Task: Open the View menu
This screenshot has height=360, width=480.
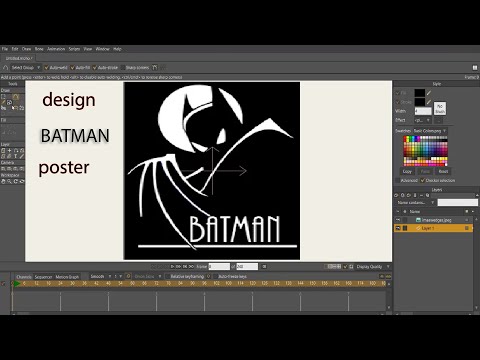Action: 88,49
